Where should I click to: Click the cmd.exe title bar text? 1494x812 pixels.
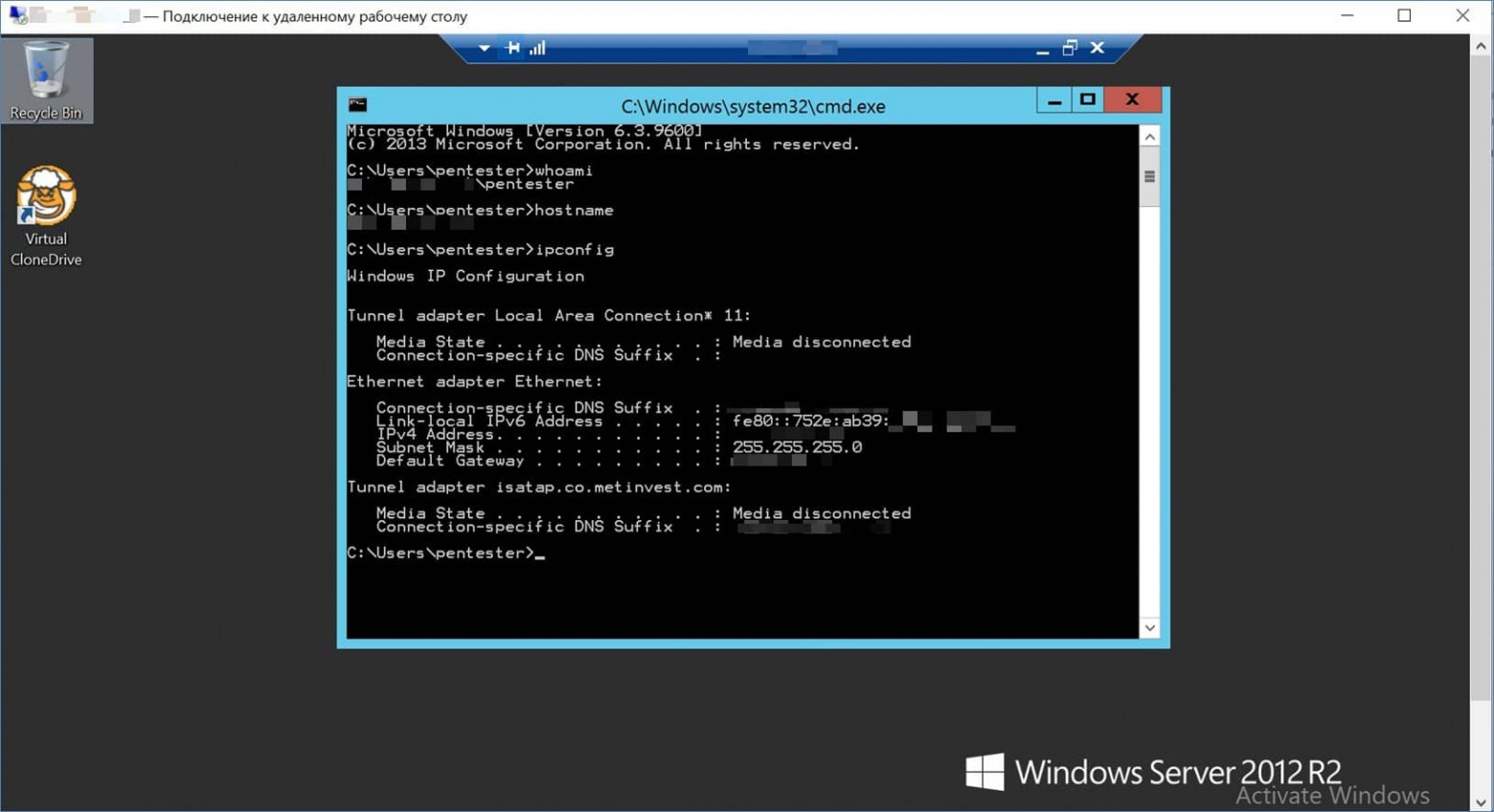(x=753, y=106)
